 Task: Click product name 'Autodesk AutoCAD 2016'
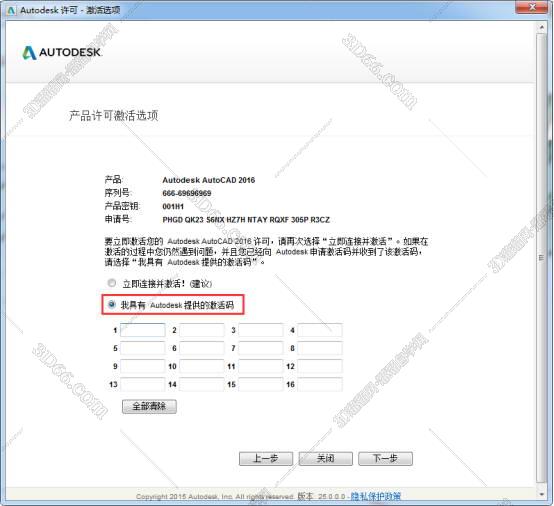click(208, 180)
